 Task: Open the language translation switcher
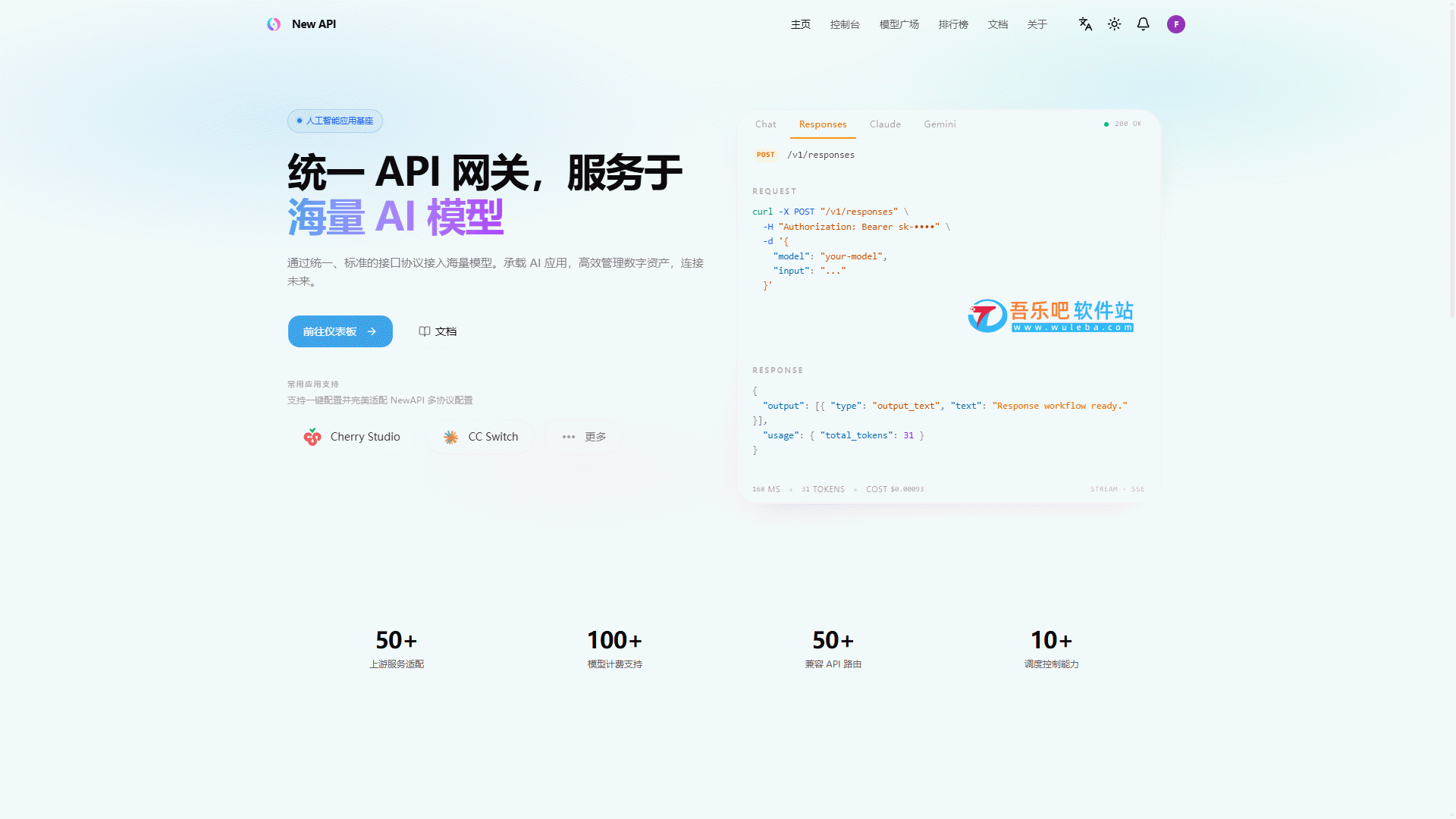(x=1085, y=24)
